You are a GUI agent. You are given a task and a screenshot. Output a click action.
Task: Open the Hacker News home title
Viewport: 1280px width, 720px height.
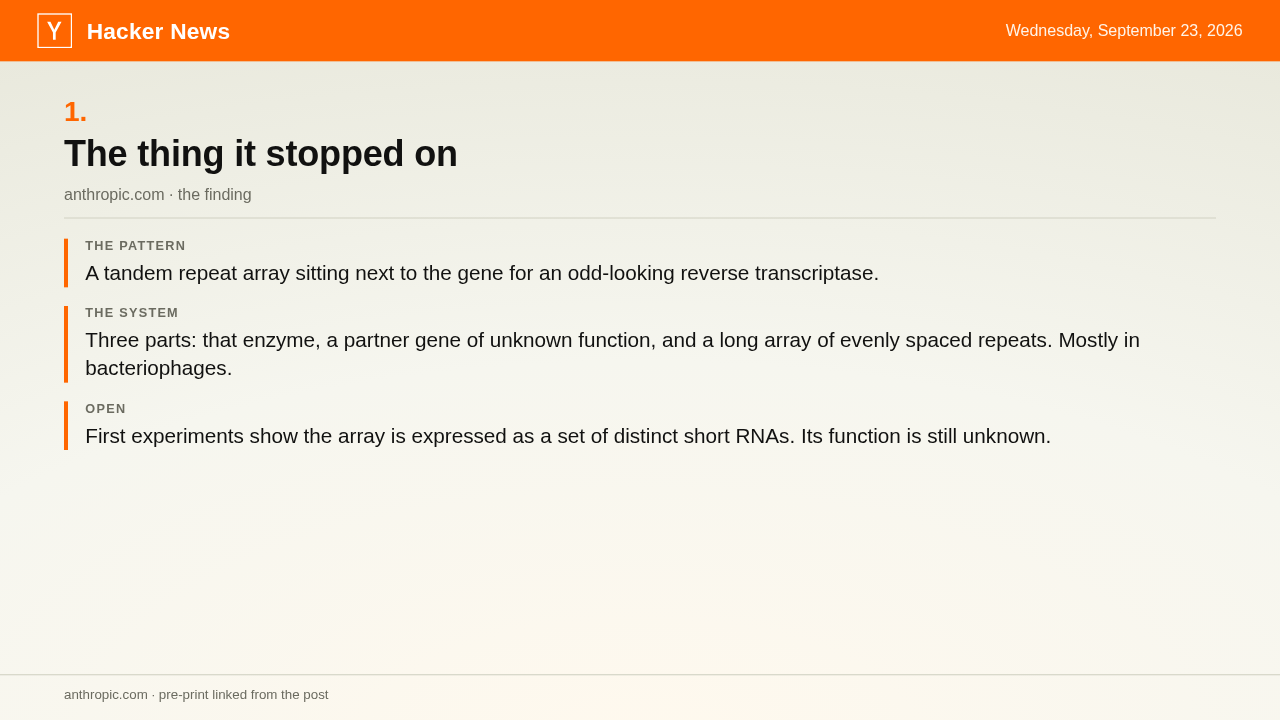tap(158, 32)
